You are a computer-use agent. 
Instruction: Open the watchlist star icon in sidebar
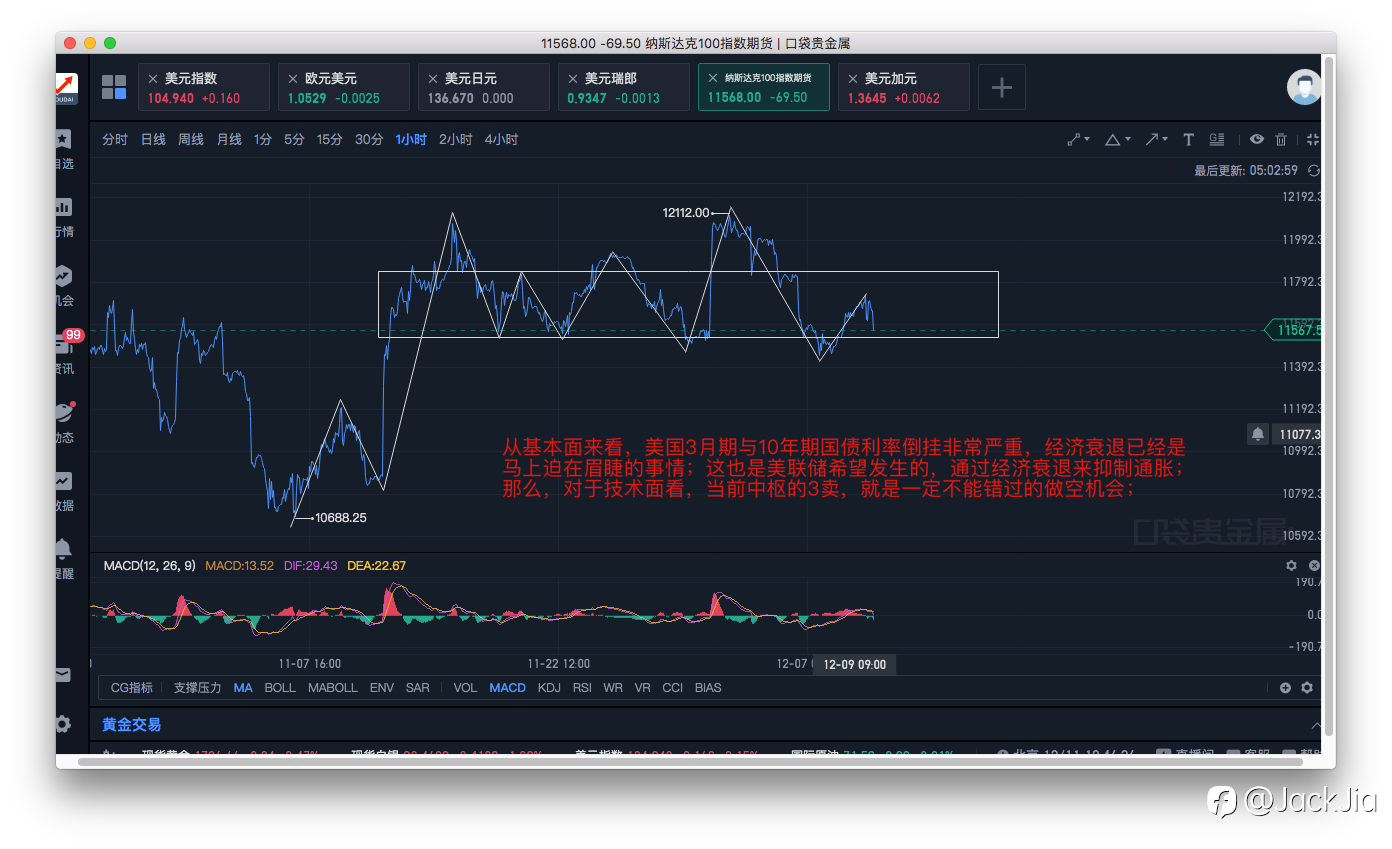[x=64, y=139]
